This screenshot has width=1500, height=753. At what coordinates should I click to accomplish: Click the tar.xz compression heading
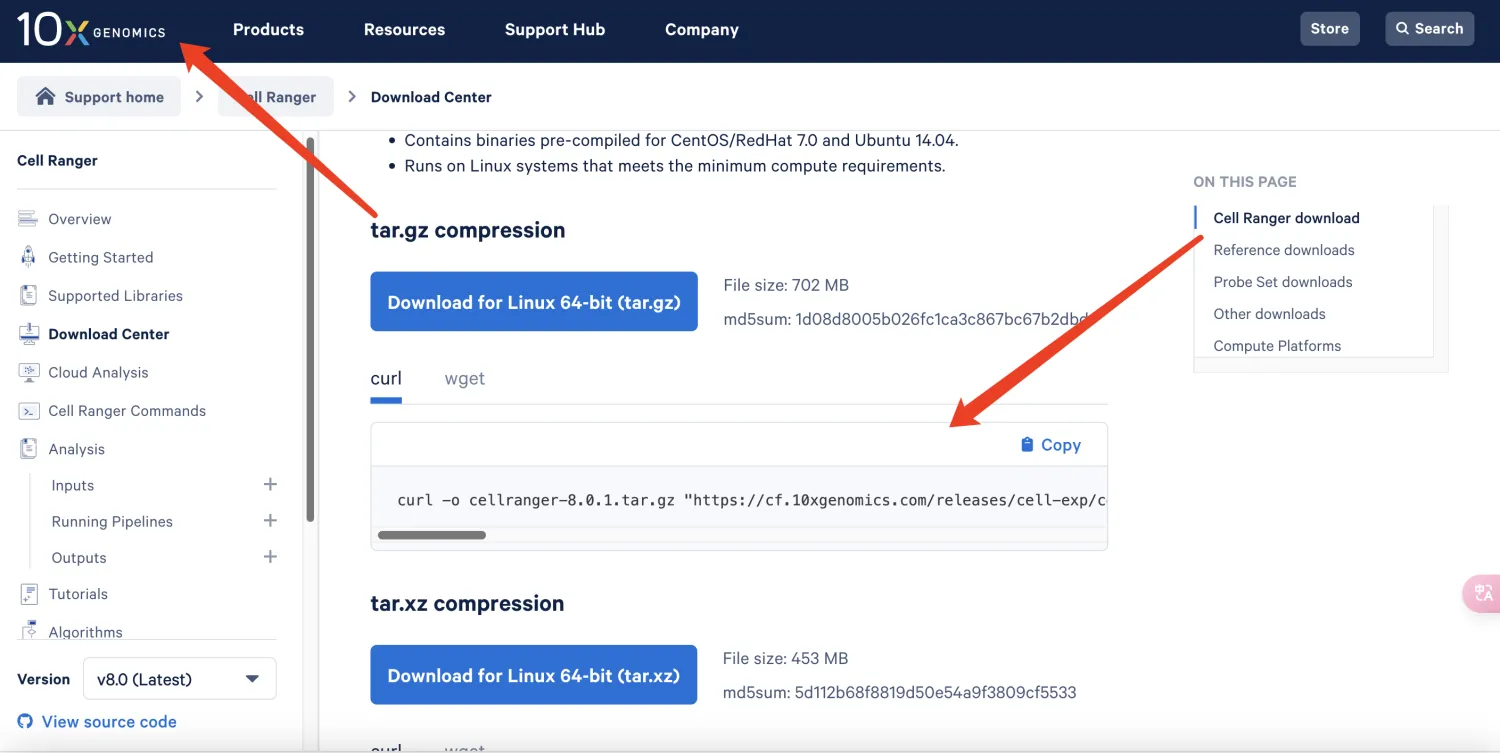coord(467,603)
